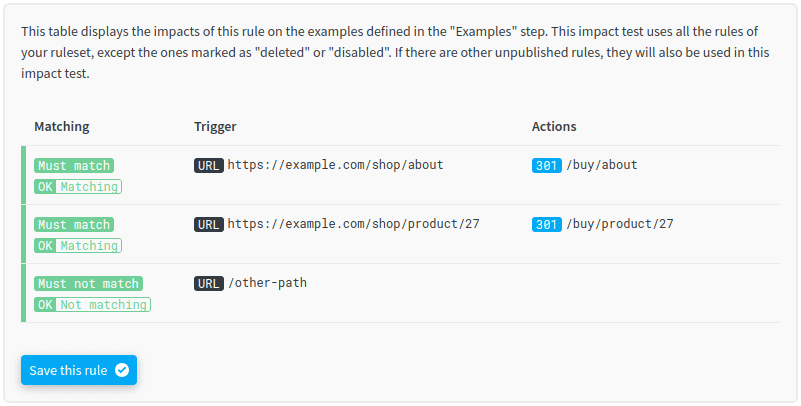Click the OK Not matching badge
Viewport: 801px width, 406px height.
pyautogui.click(x=92, y=305)
